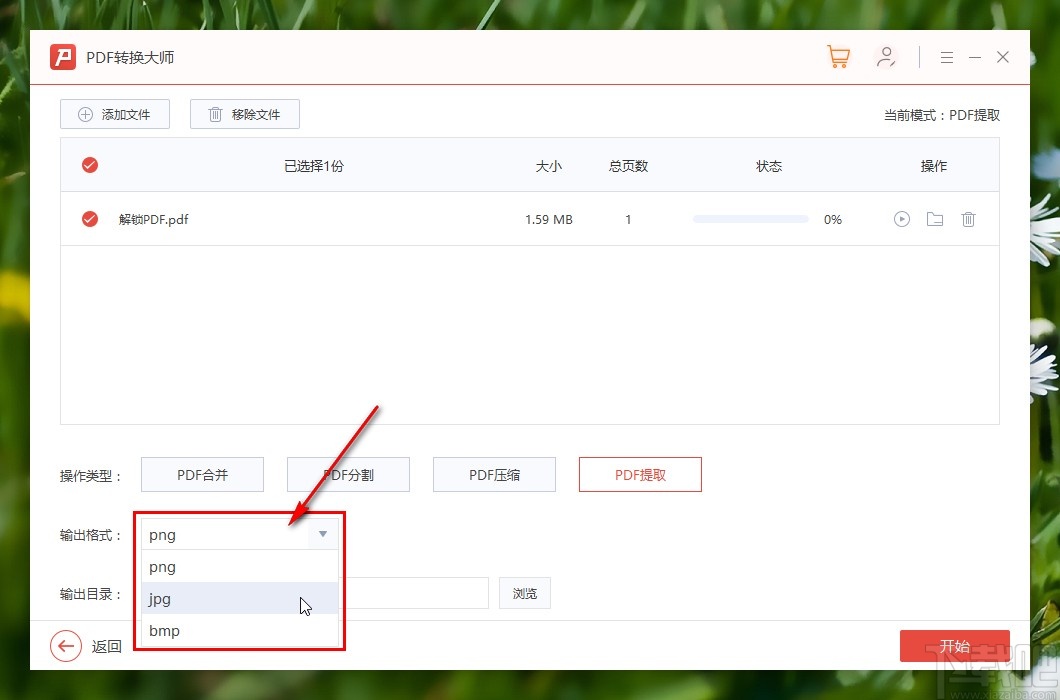Image resolution: width=1060 pixels, height=700 pixels.
Task: Click the 开始 button
Action: (x=954, y=646)
